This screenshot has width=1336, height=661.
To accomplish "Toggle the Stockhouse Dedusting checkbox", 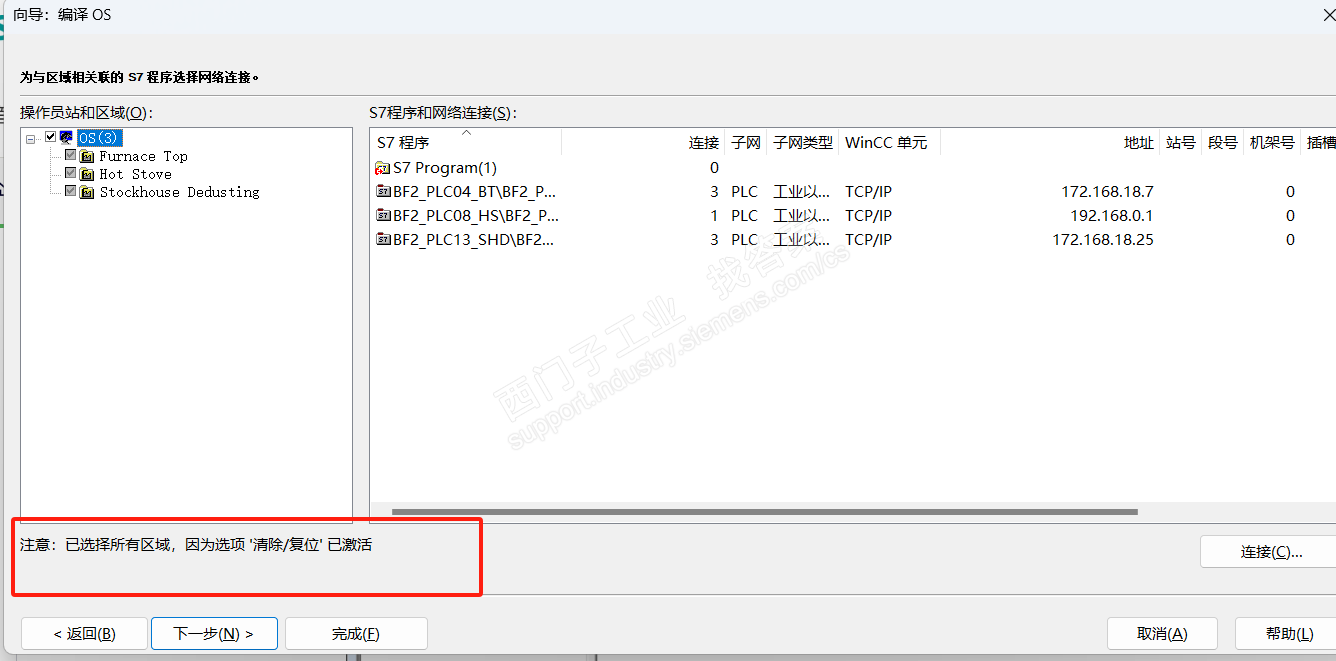I will (x=70, y=191).
